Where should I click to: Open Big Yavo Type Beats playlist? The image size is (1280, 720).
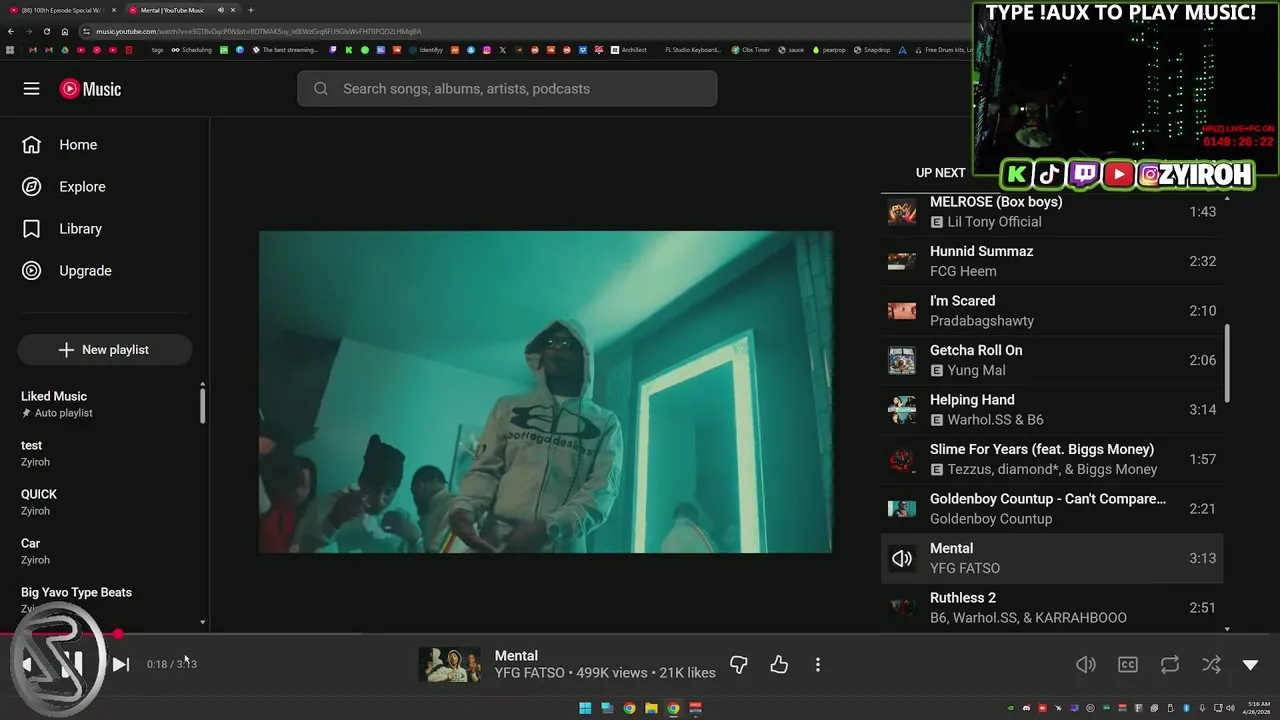click(x=104, y=600)
